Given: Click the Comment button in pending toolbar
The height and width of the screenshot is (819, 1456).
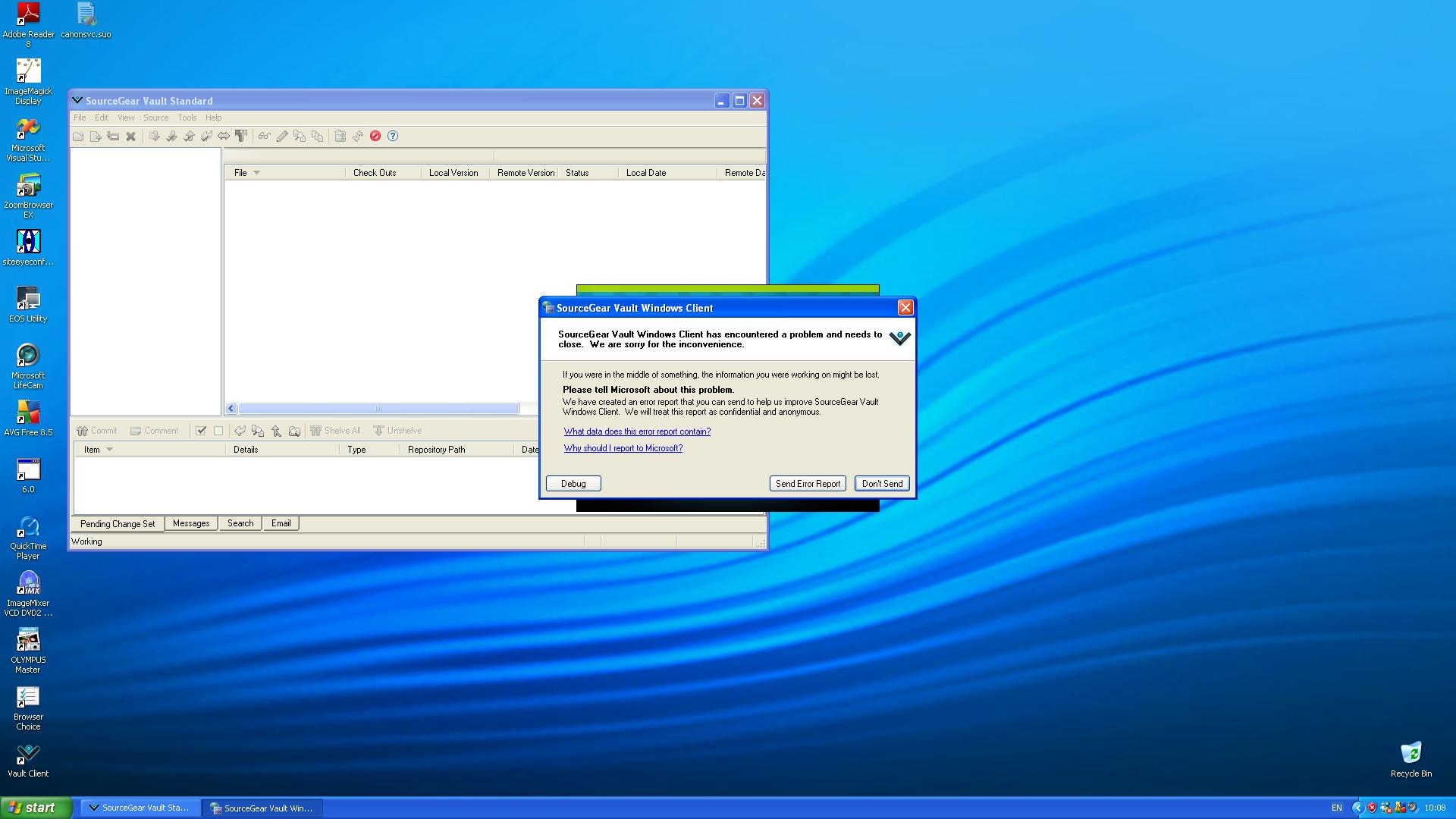Looking at the screenshot, I should (x=154, y=431).
